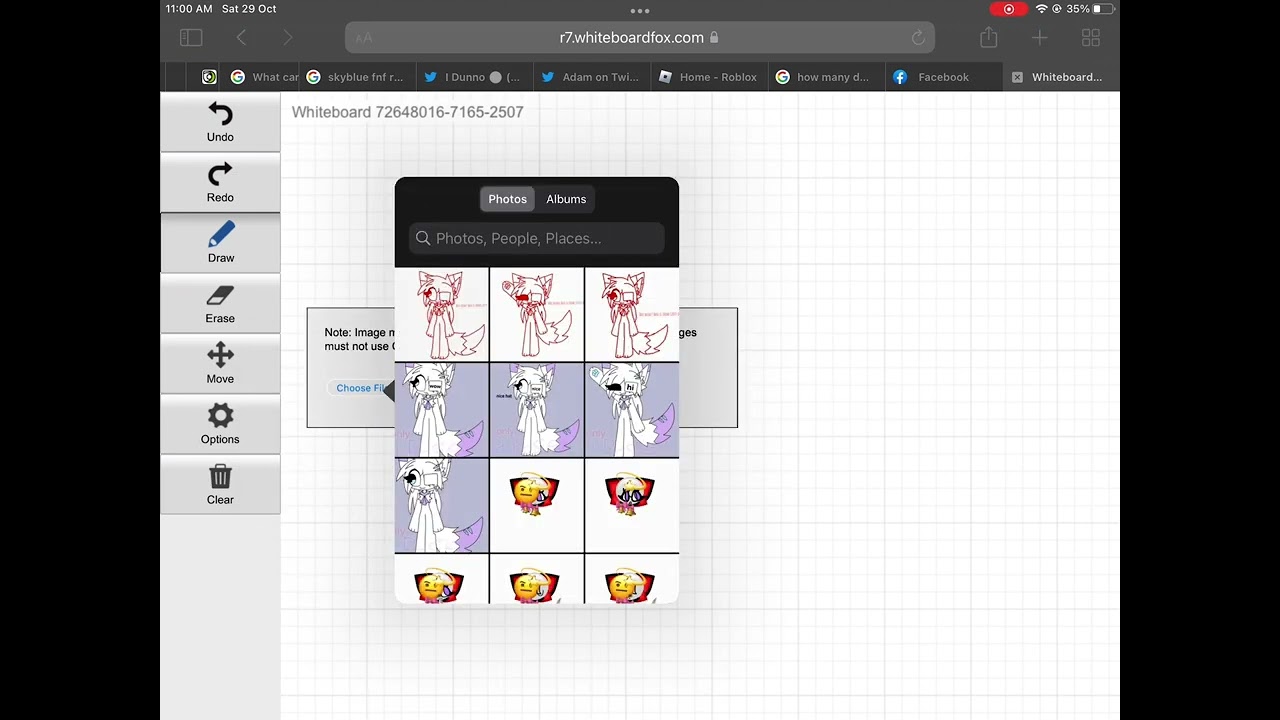
Task: Select the bottom-middle thinking emoji photo
Action: 537,579
